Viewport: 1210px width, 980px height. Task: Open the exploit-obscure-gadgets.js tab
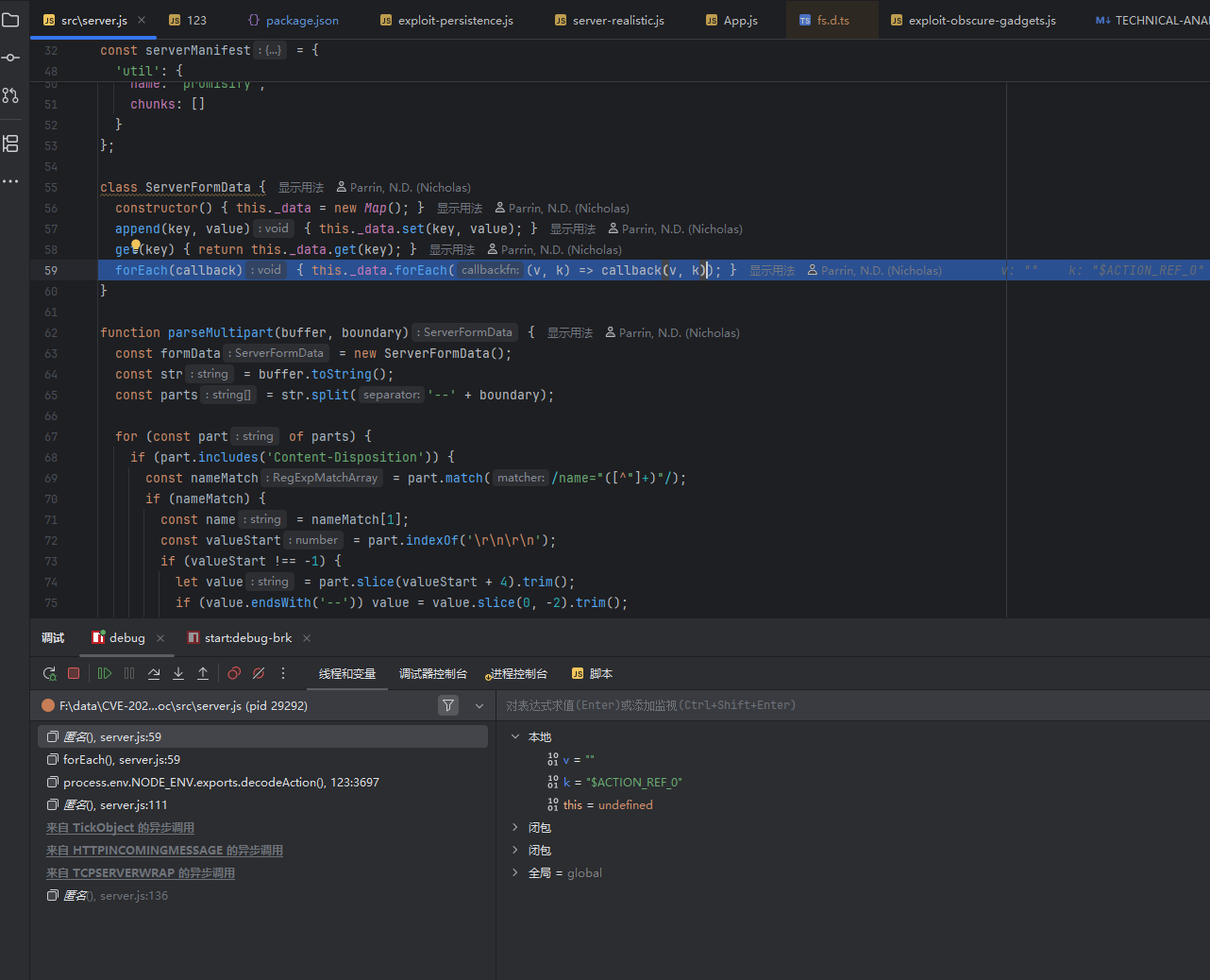click(973, 20)
